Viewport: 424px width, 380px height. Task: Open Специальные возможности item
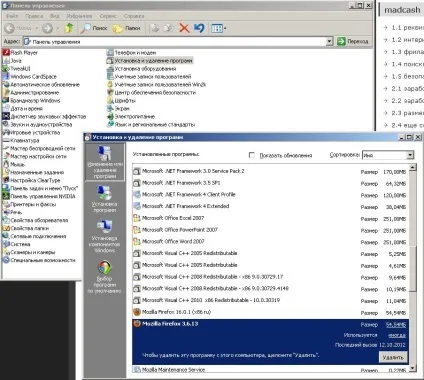(39, 260)
